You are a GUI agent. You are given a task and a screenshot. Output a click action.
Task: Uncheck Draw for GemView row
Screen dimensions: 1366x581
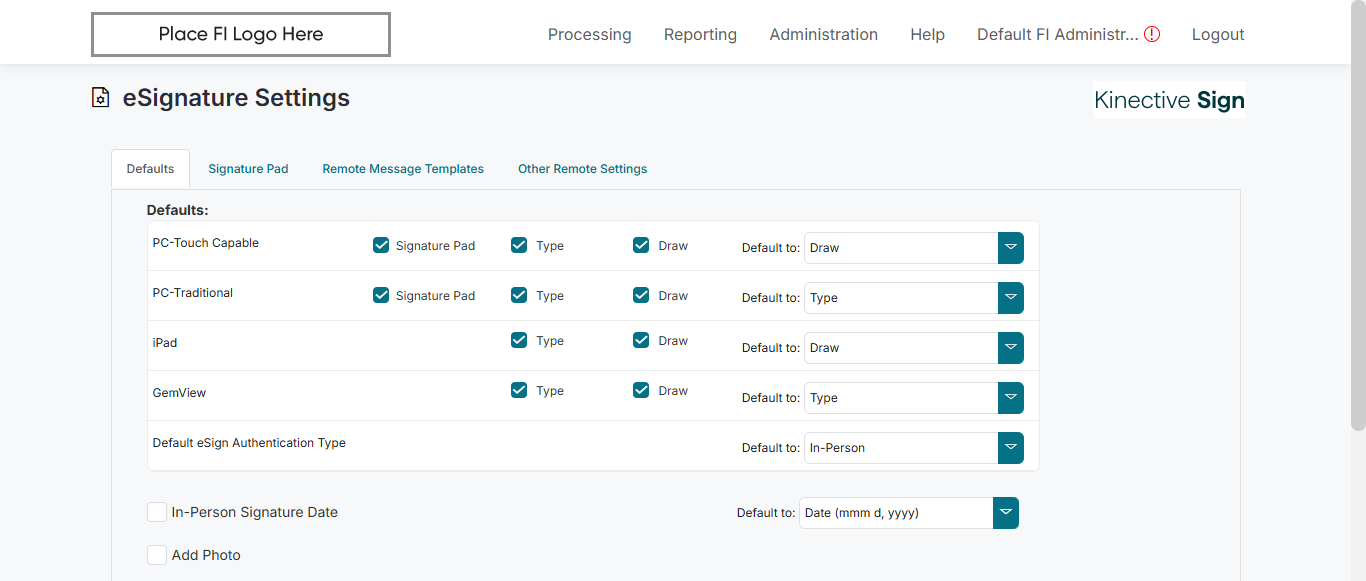[641, 390]
